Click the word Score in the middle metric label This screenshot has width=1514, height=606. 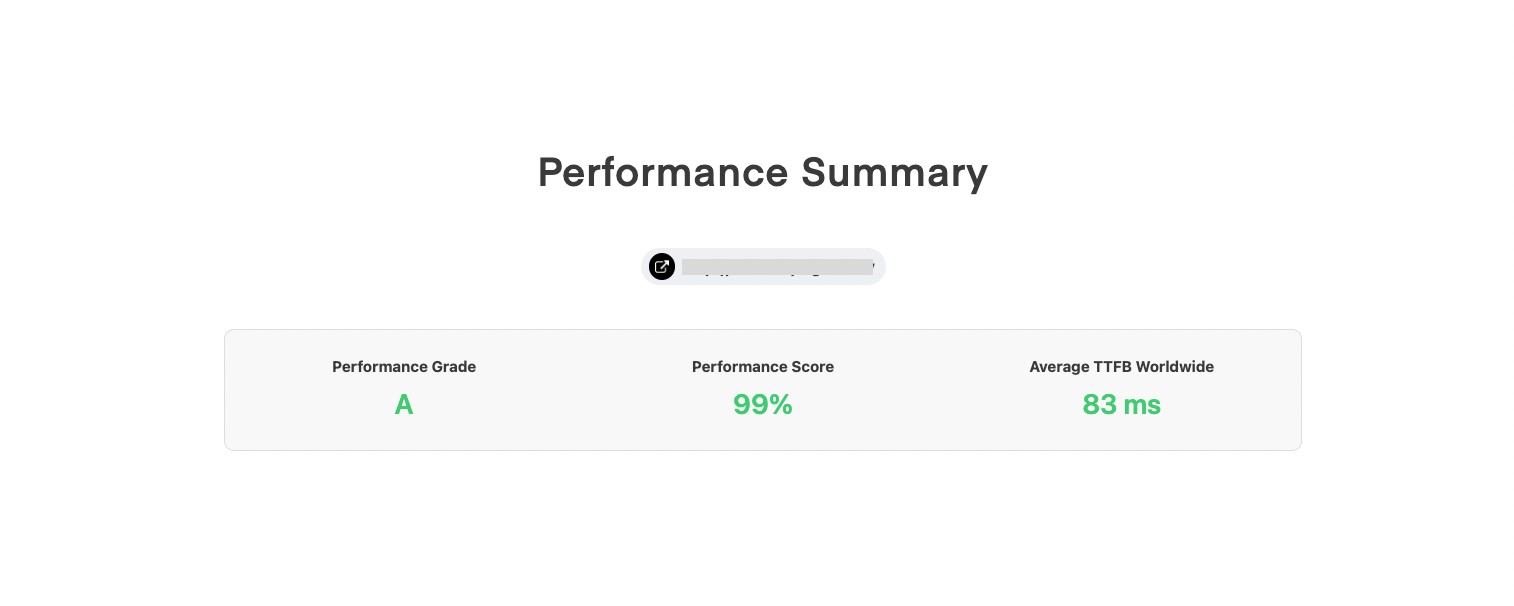click(812, 367)
